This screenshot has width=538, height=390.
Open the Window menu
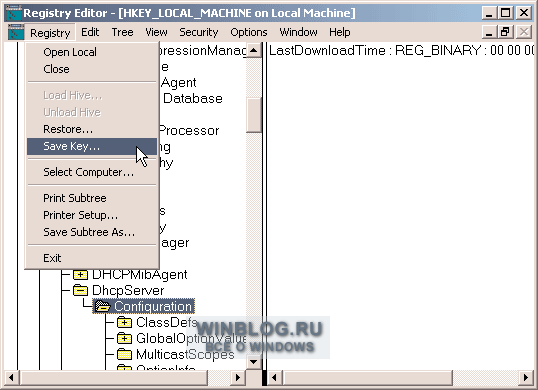point(298,32)
